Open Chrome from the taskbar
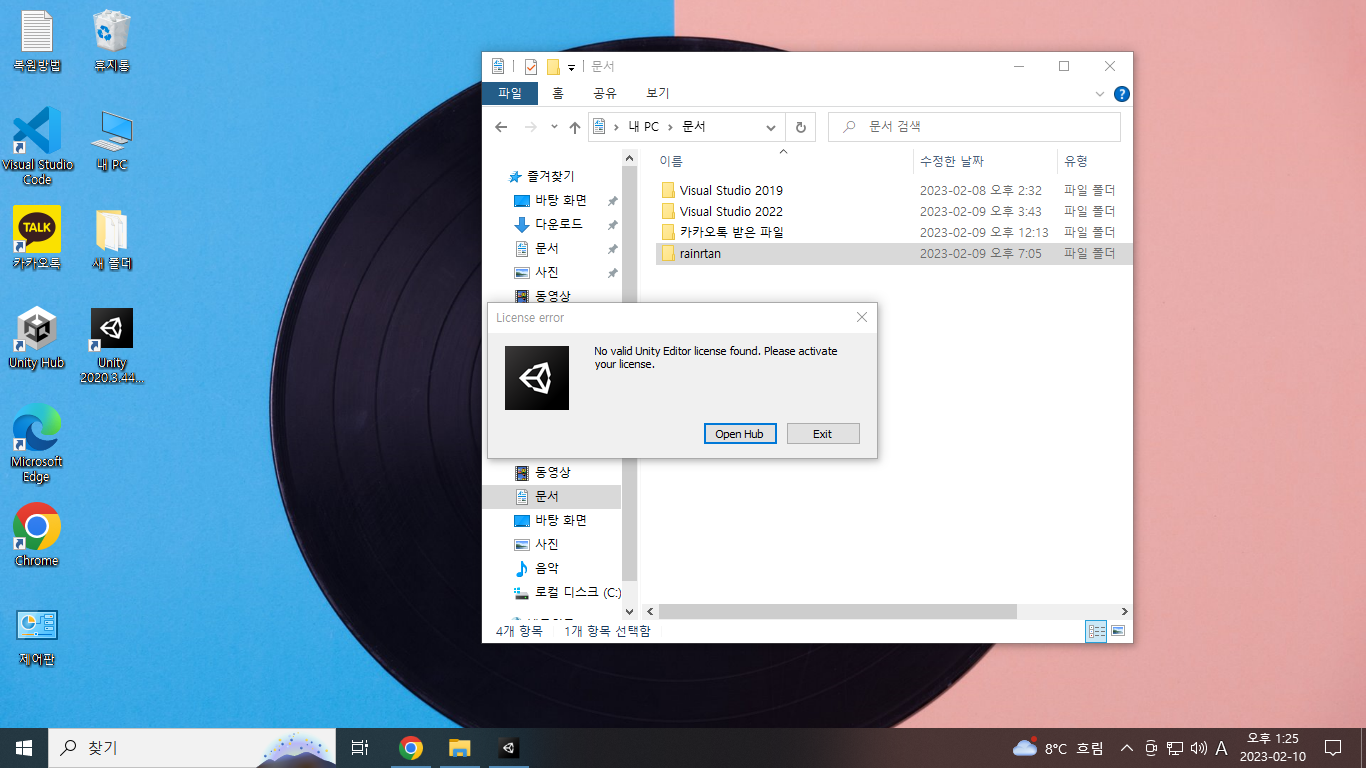The image size is (1366, 768). click(410, 747)
